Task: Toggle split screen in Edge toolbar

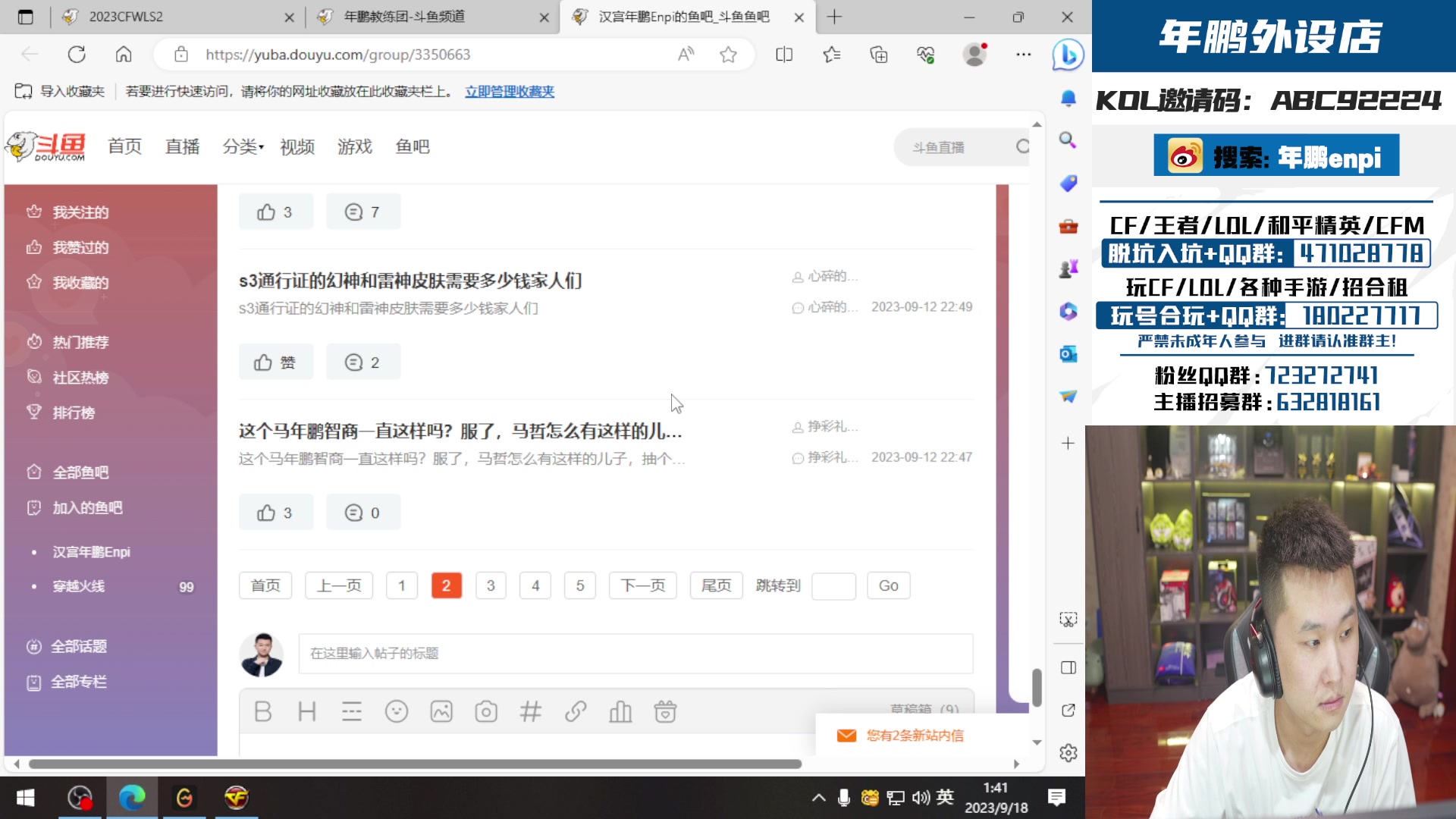Action: (x=784, y=55)
